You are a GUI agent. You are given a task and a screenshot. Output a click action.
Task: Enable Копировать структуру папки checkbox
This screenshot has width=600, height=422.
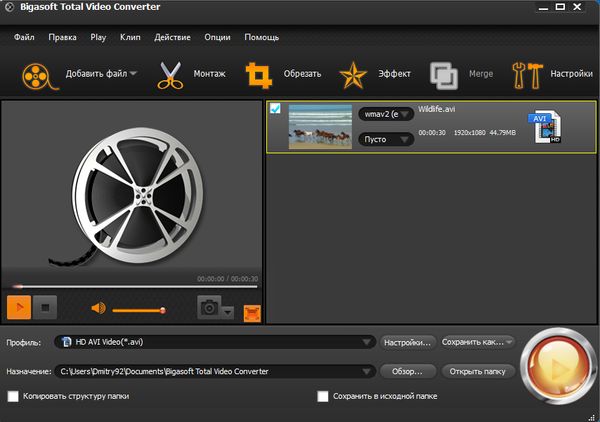13,396
